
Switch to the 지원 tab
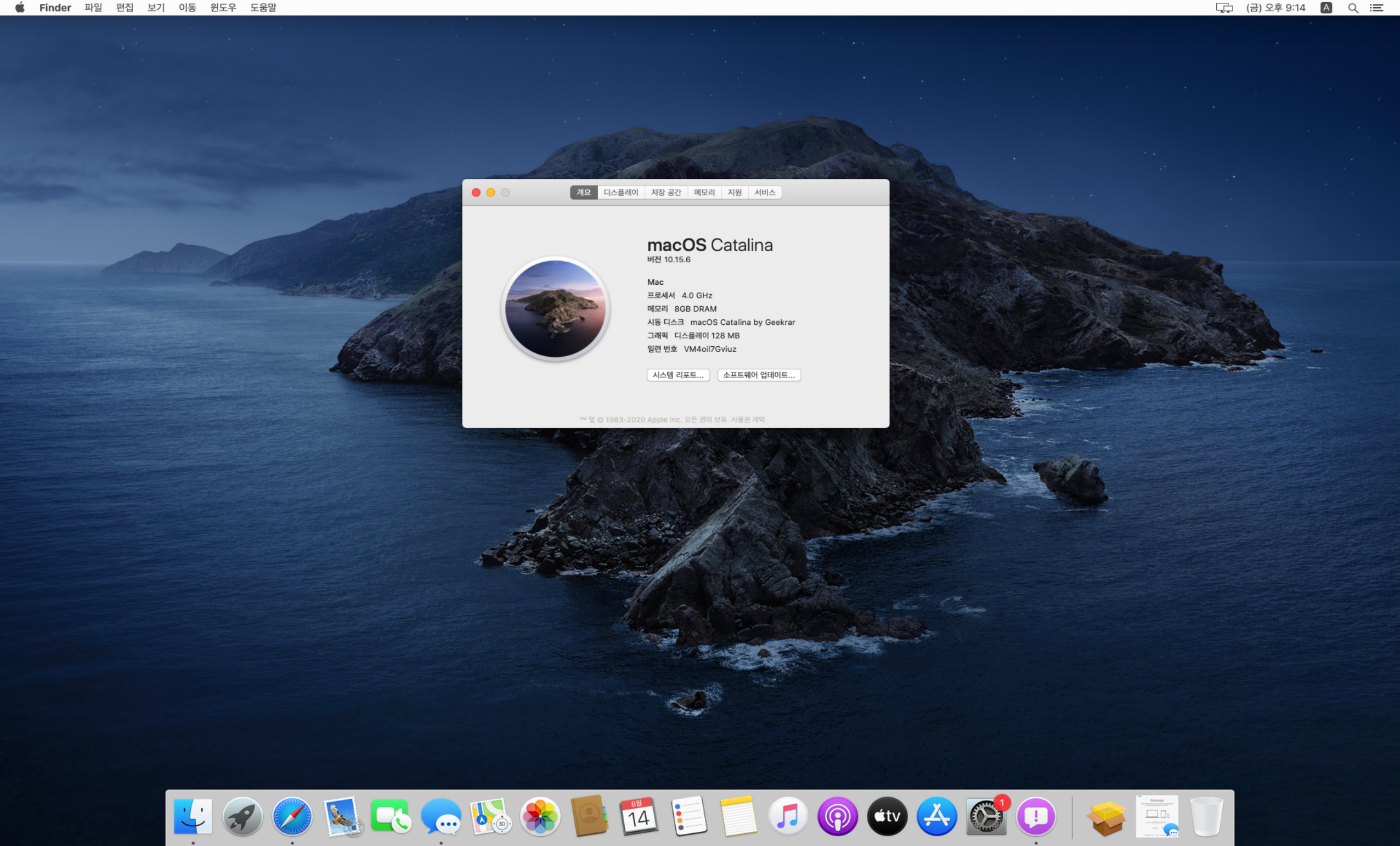735,193
